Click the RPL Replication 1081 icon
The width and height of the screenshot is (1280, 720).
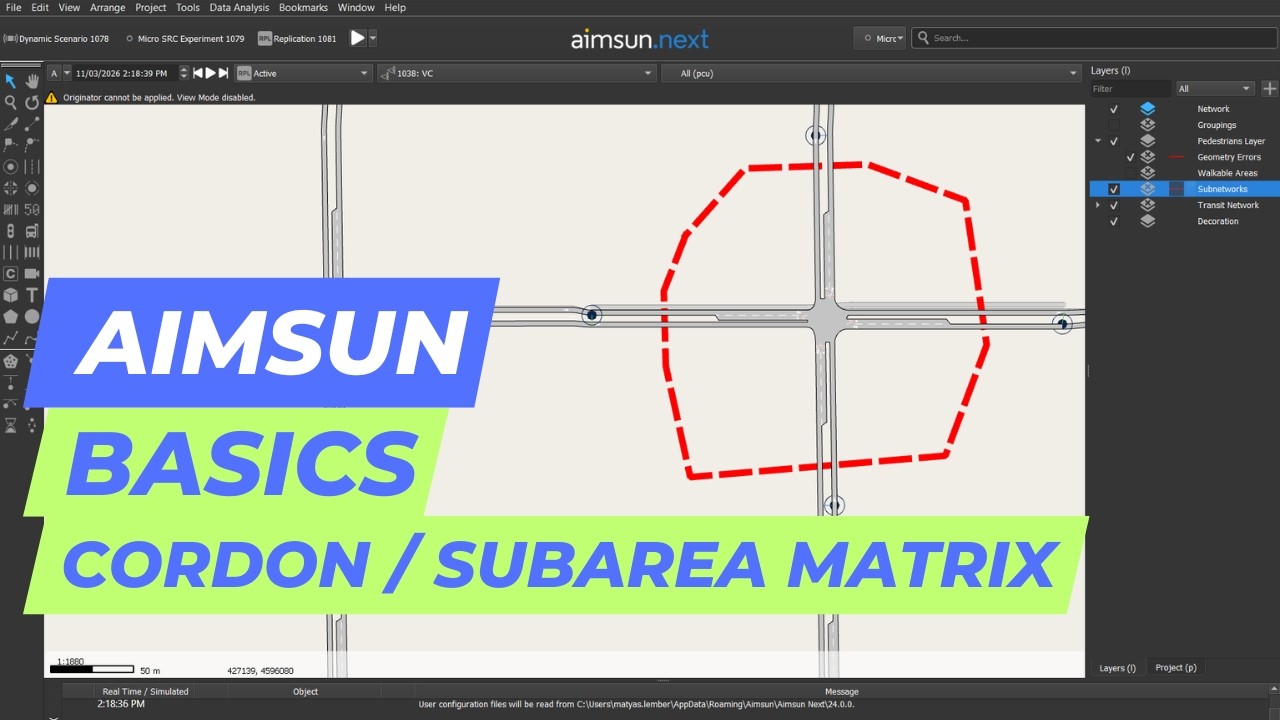tap(265, 38)
